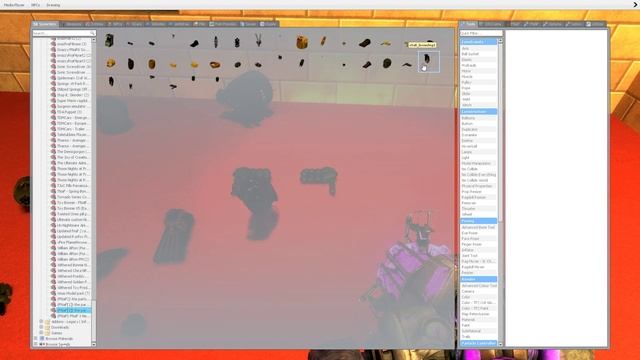Pick the Advanced Bone Tool

pyautogui.click(x=478, y=227)
